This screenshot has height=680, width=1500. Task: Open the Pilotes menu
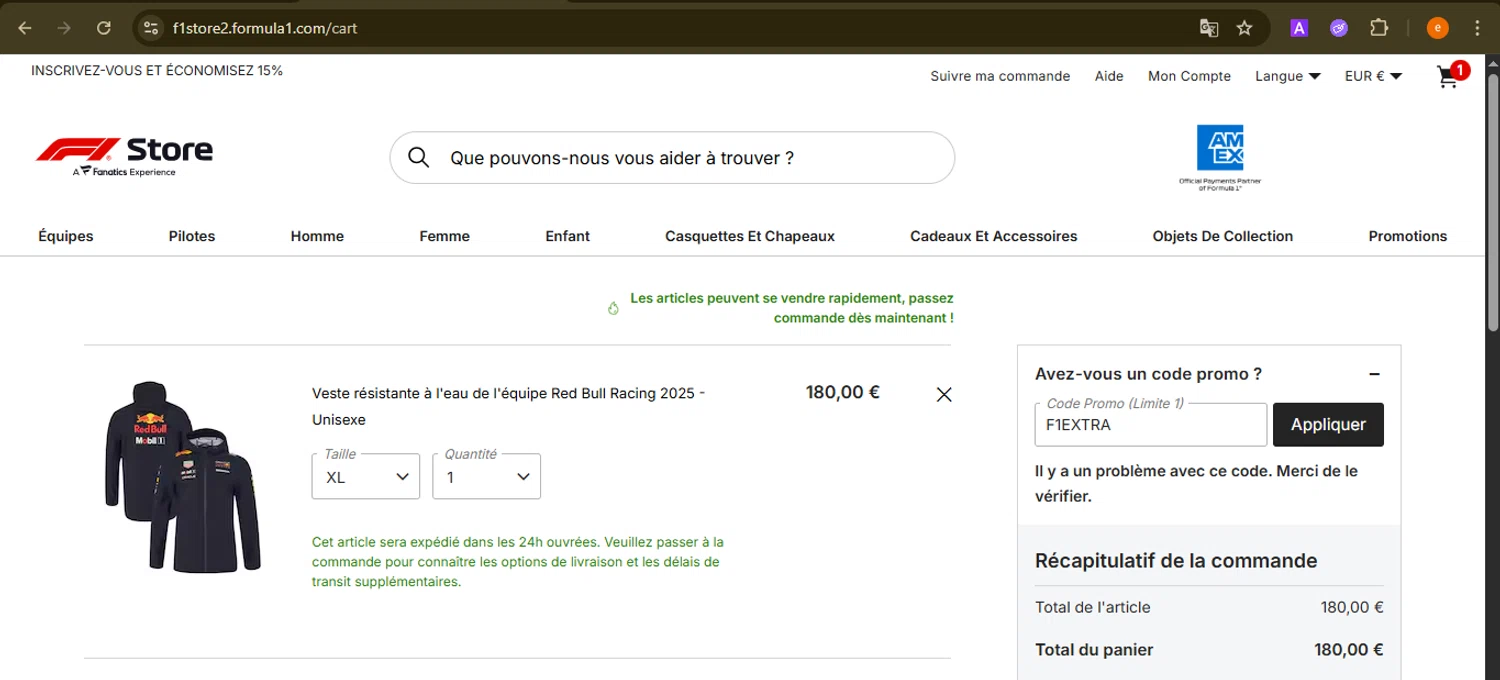coord(192,236)
